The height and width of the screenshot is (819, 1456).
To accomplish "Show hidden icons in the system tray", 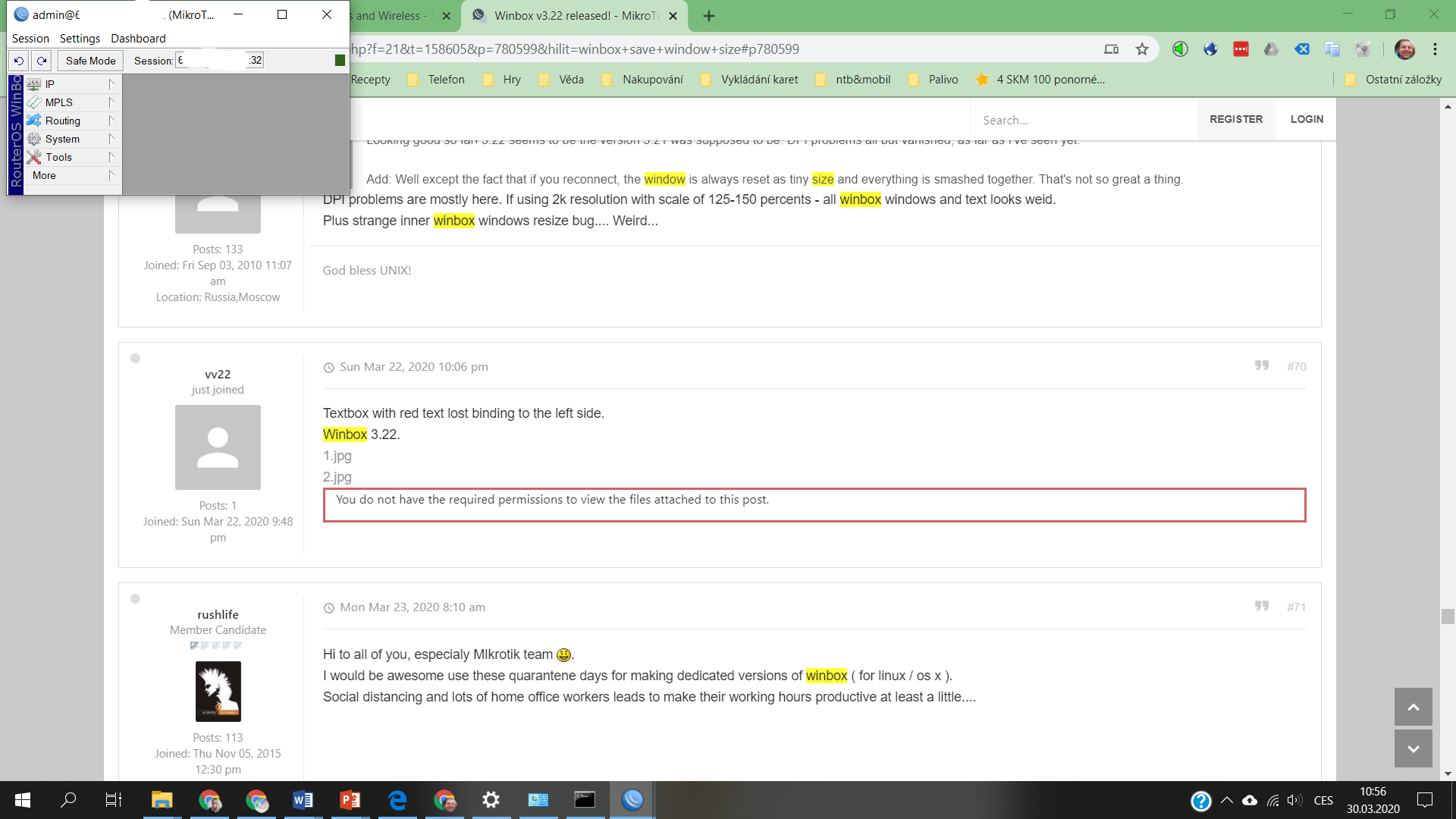I will 1228,800.
